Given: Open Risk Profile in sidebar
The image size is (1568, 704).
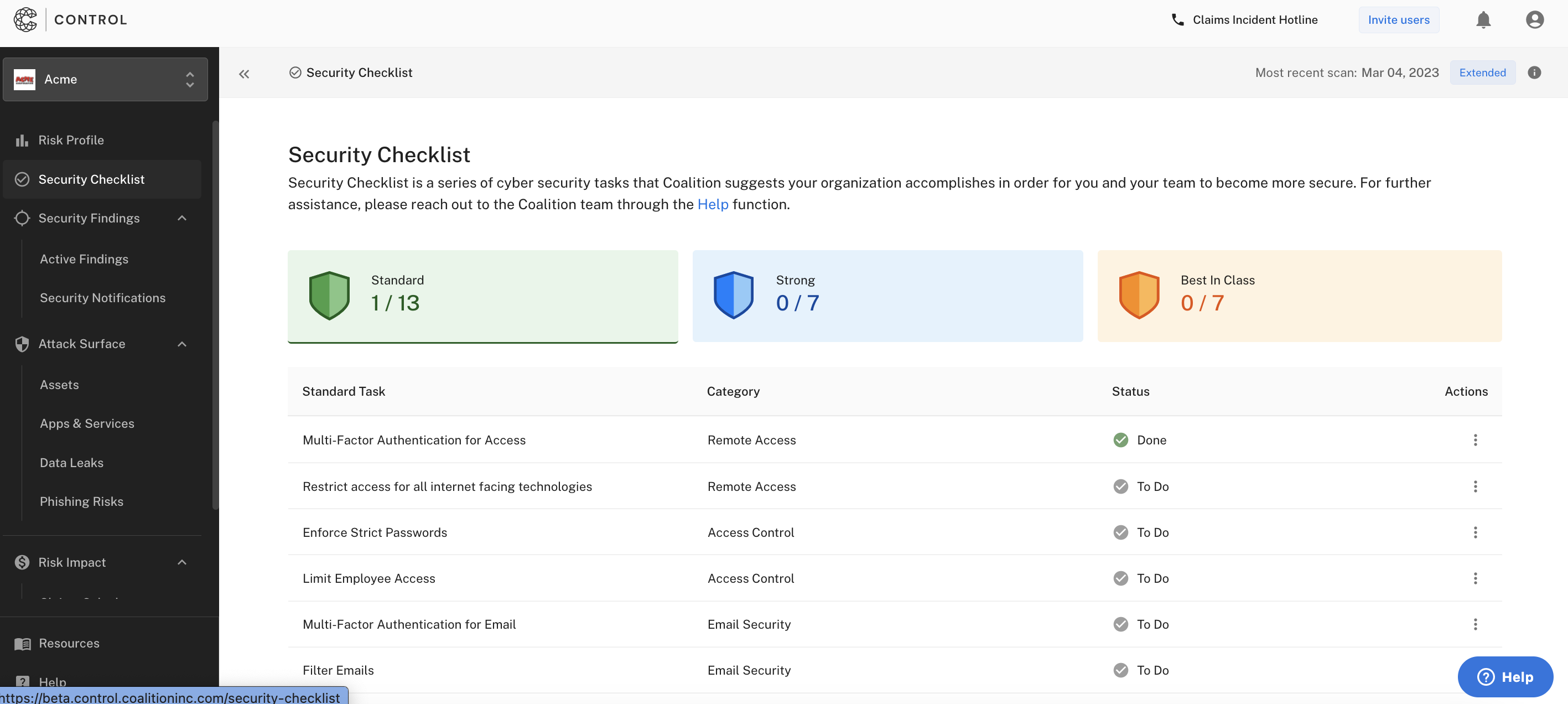Looking at the screenshot, I should [71, 140].
